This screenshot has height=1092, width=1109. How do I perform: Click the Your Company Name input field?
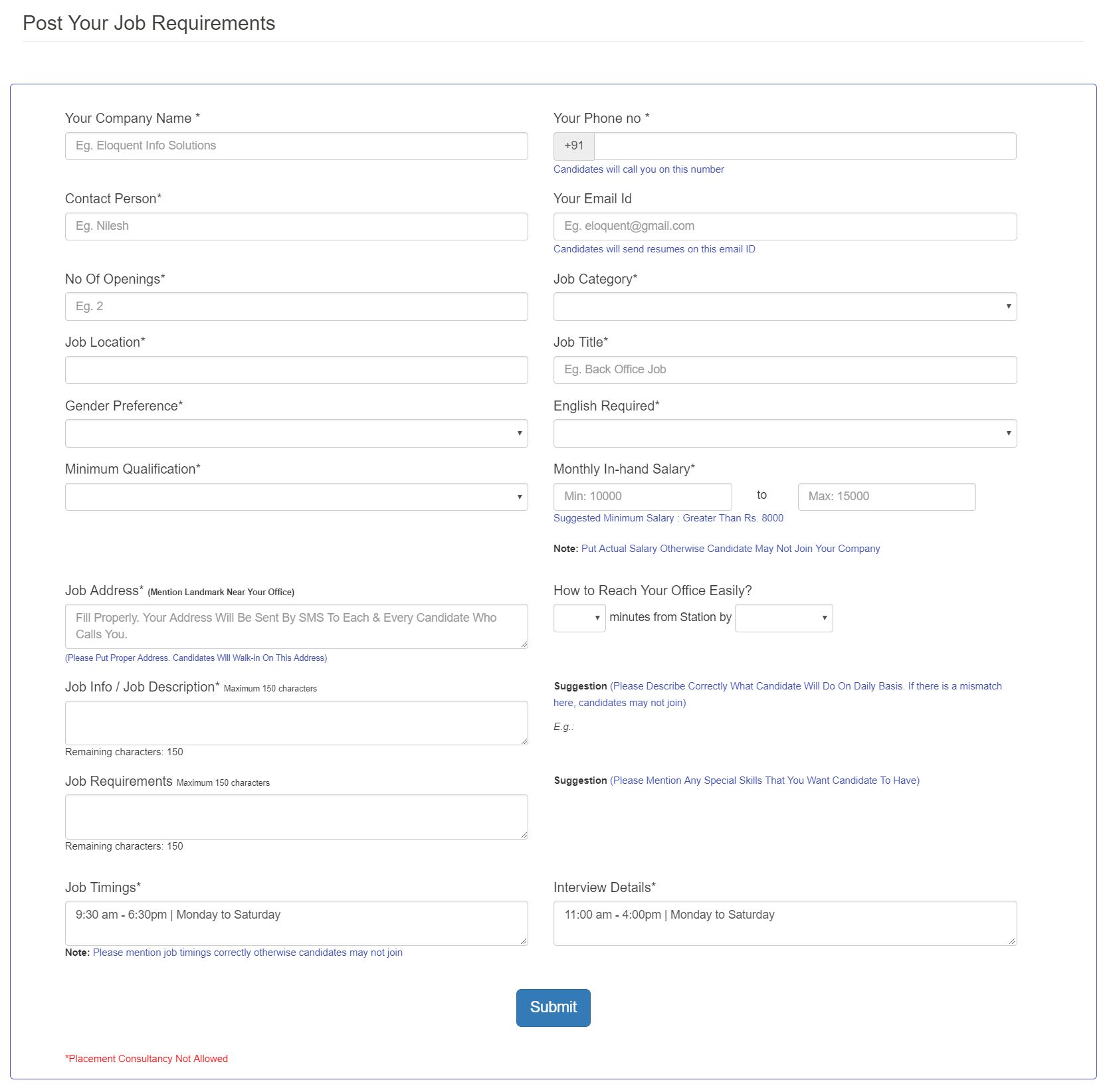point(296,145)
